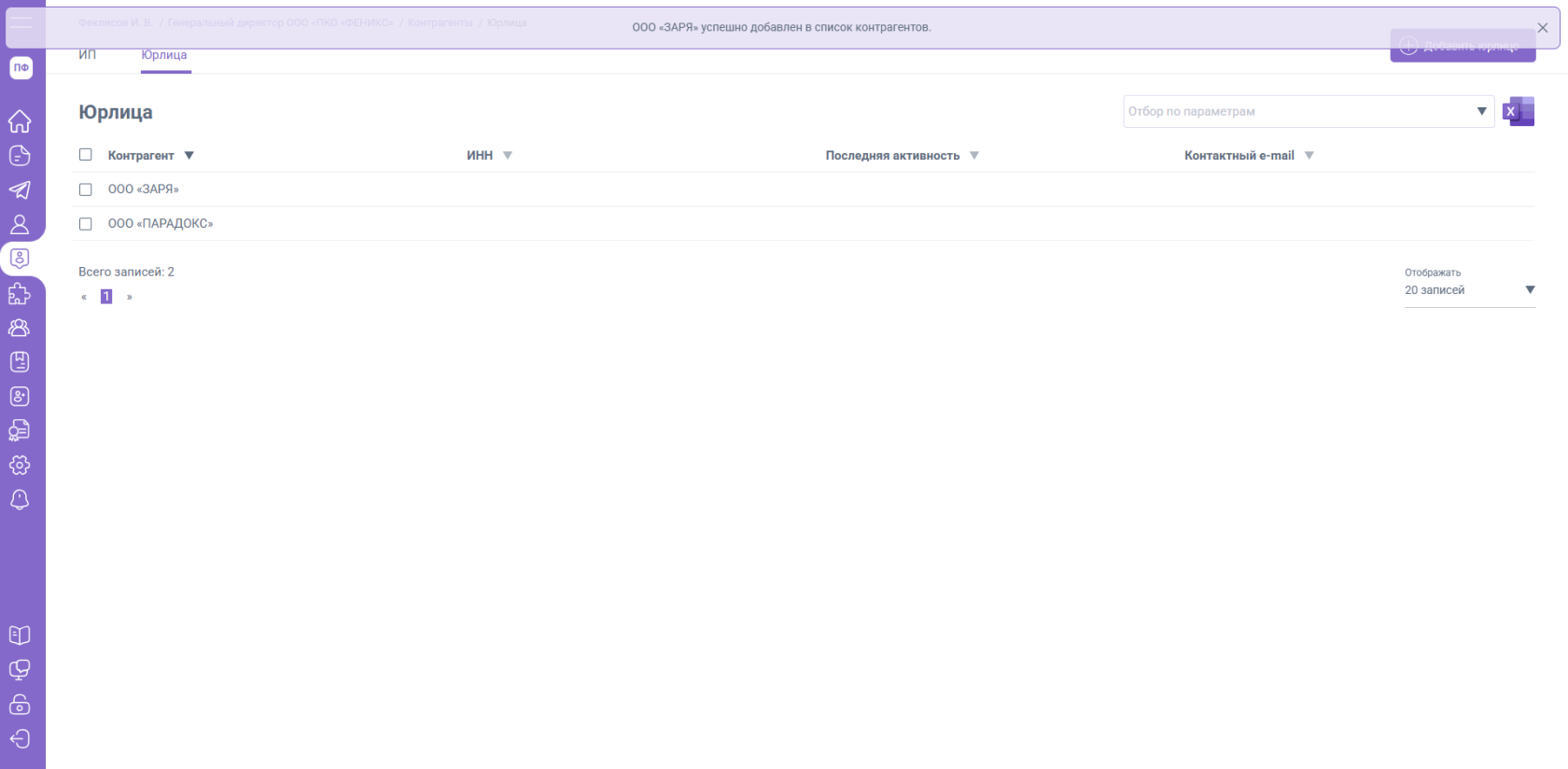Screen dimensions: 1568x769
Task: Go to the next page arrow »
Action: pos(129,297)
